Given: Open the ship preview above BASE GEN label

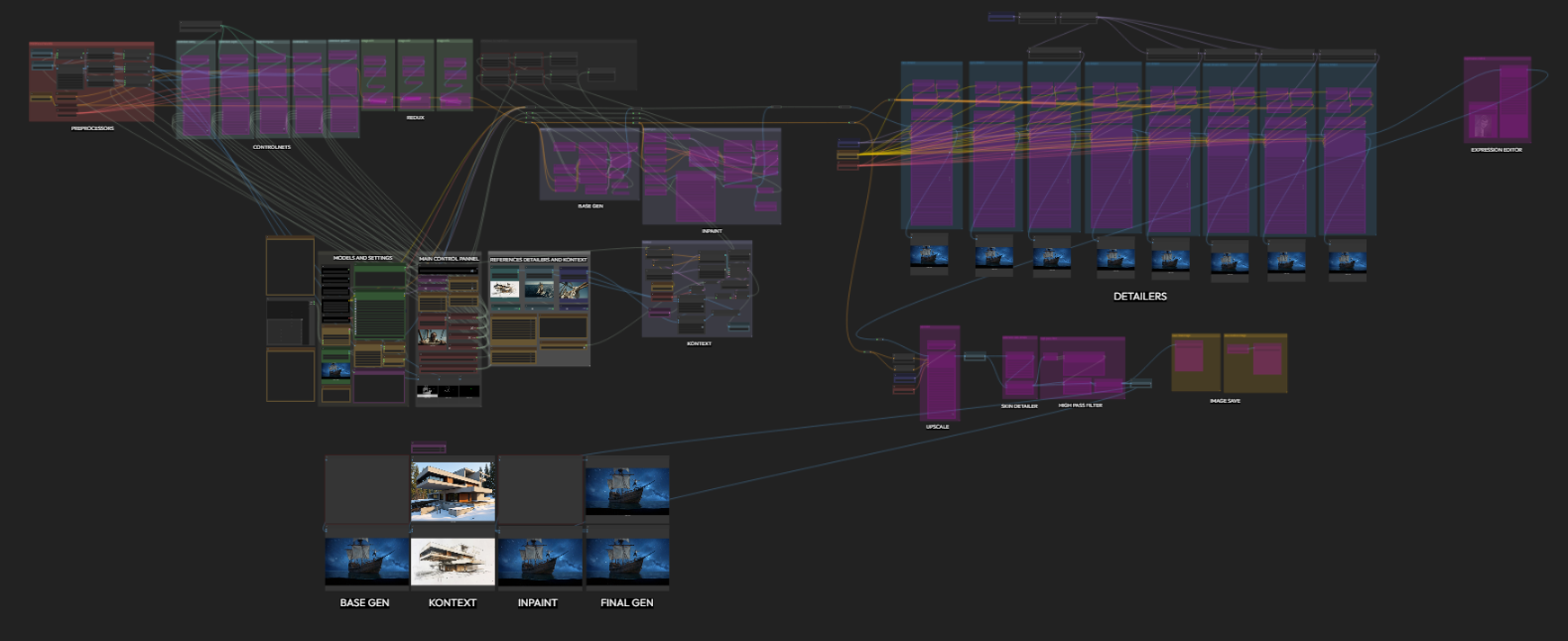Looking at the screenshot, I should tap(366, 563).
